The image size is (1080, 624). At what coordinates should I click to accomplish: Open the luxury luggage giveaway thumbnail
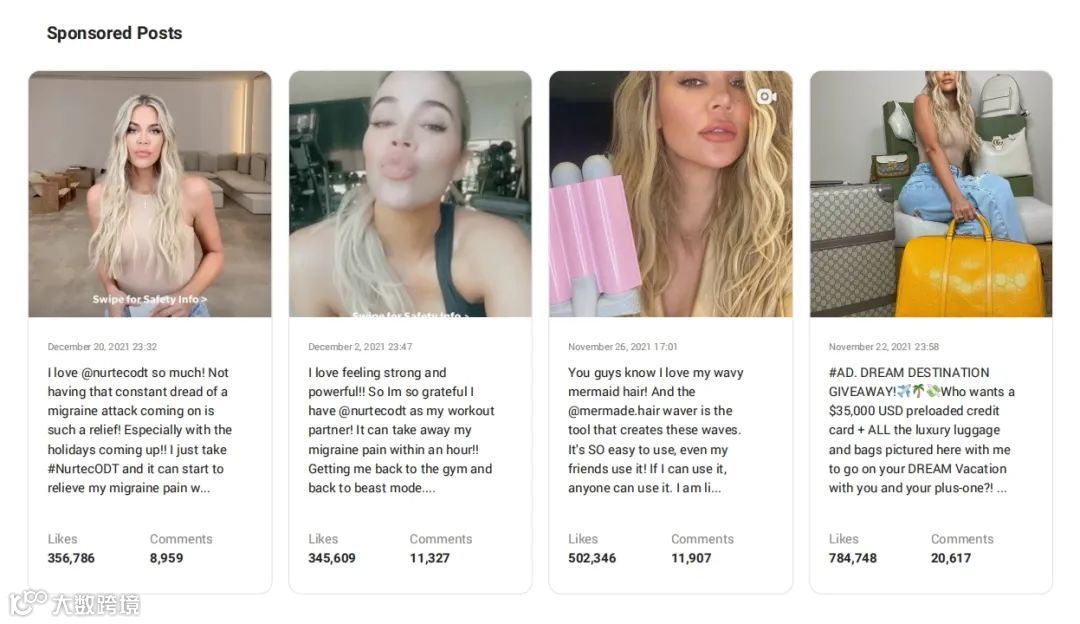pos(931,194)
